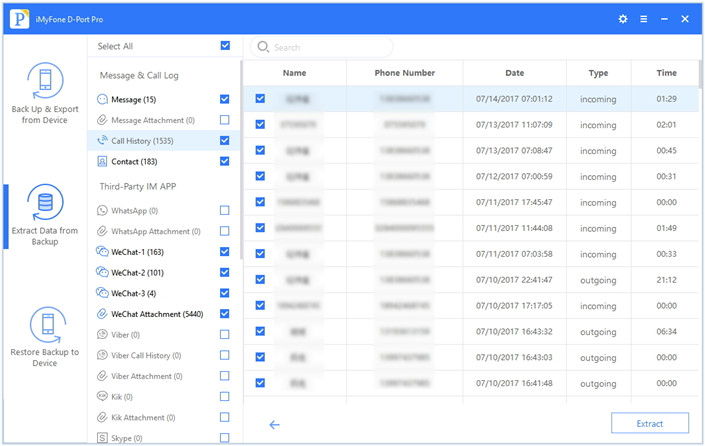This screenshot has width=705, height=446.
Task: Click the data type list scrollbar
Action: 241,160
